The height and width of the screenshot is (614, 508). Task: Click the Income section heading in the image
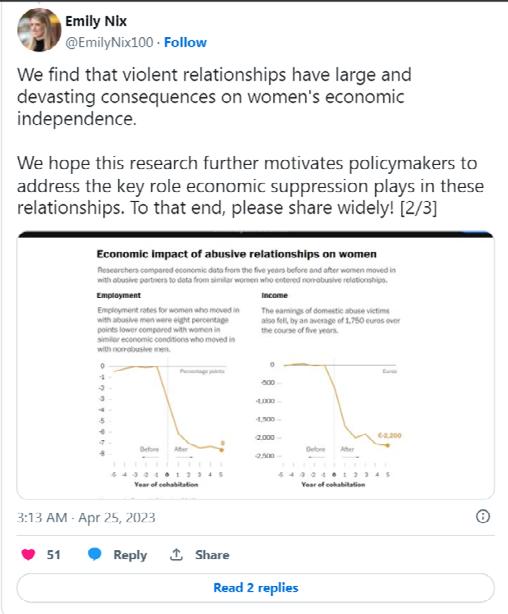(x=275, y=295)
